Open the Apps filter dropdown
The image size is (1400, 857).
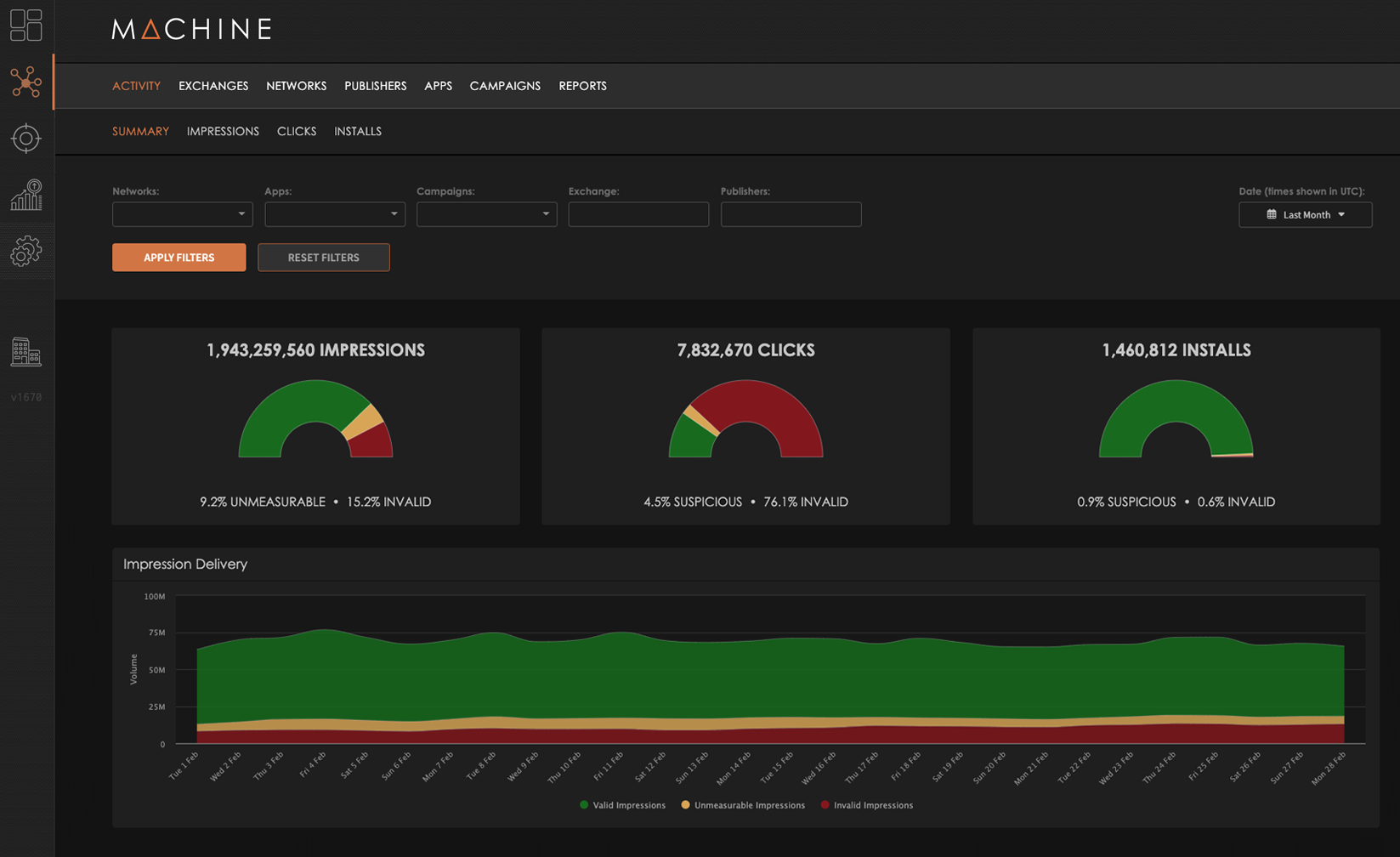334,214
